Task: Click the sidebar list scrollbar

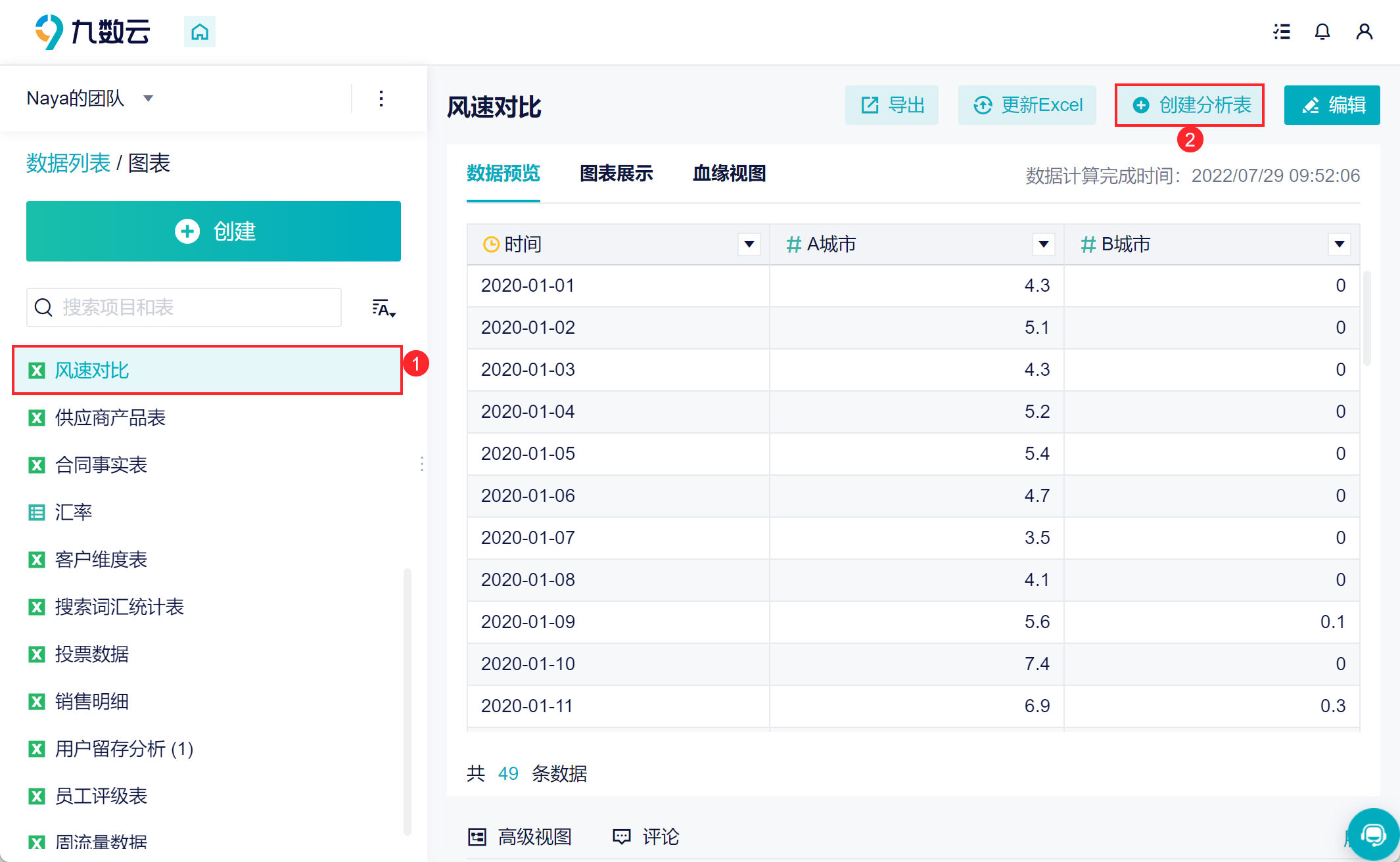Action: [408, 702]
